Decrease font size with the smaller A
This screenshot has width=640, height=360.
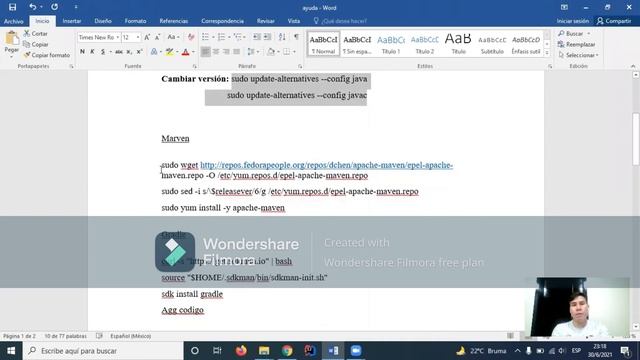pos(158,37)
